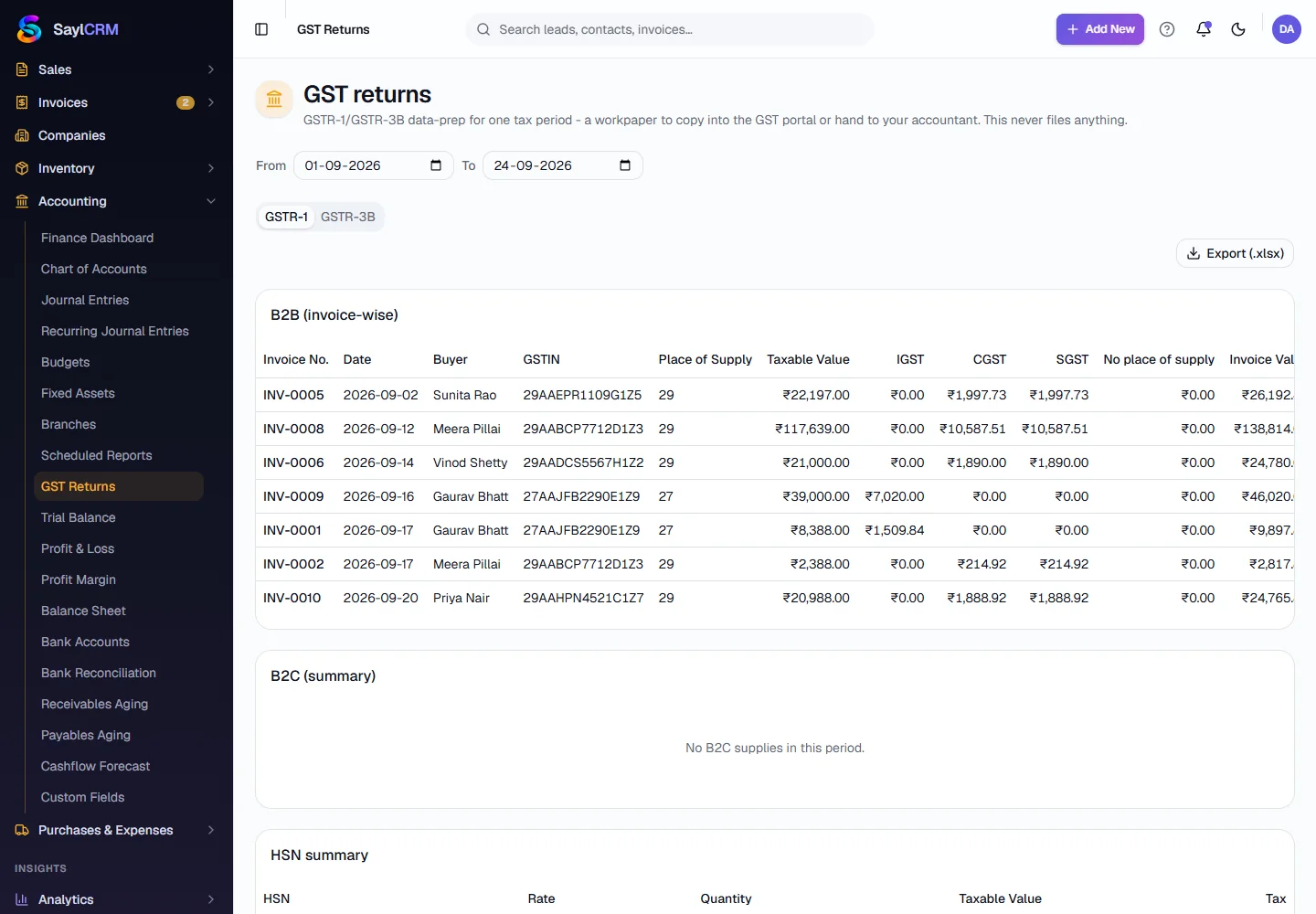
Task: Select invoice INV-0005 cell
Action: coord(293,395)
